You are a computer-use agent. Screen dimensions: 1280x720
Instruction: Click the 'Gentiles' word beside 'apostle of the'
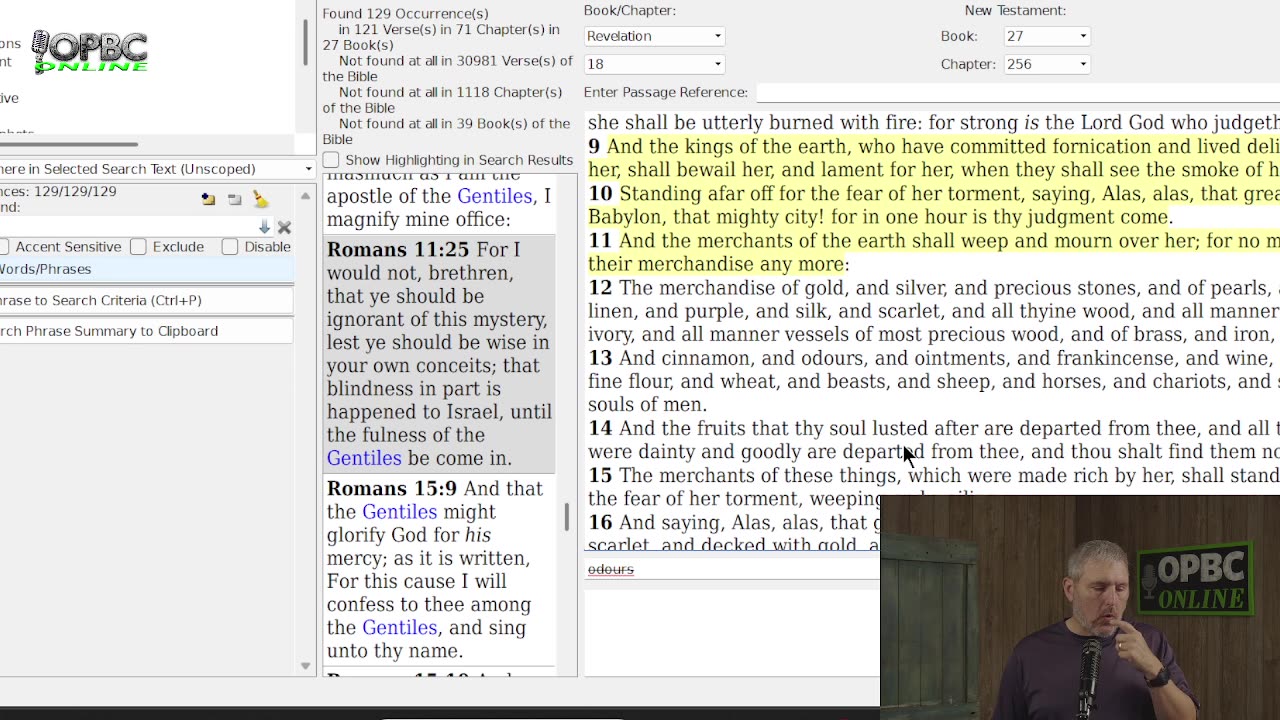(494, 196)
